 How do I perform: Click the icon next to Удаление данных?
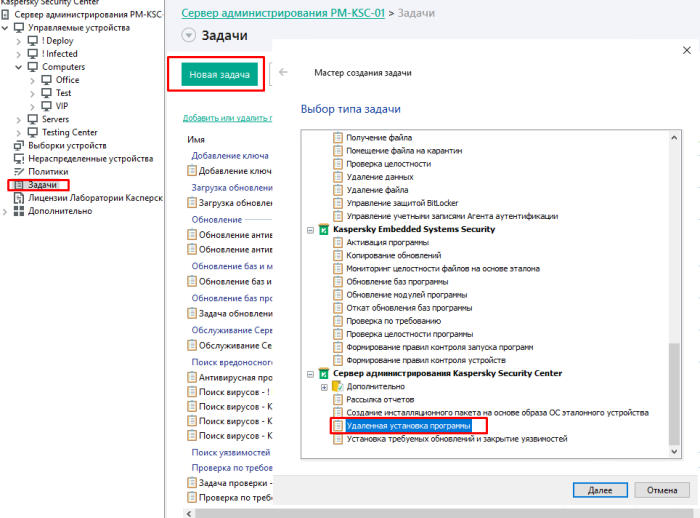tap(338, 177)
